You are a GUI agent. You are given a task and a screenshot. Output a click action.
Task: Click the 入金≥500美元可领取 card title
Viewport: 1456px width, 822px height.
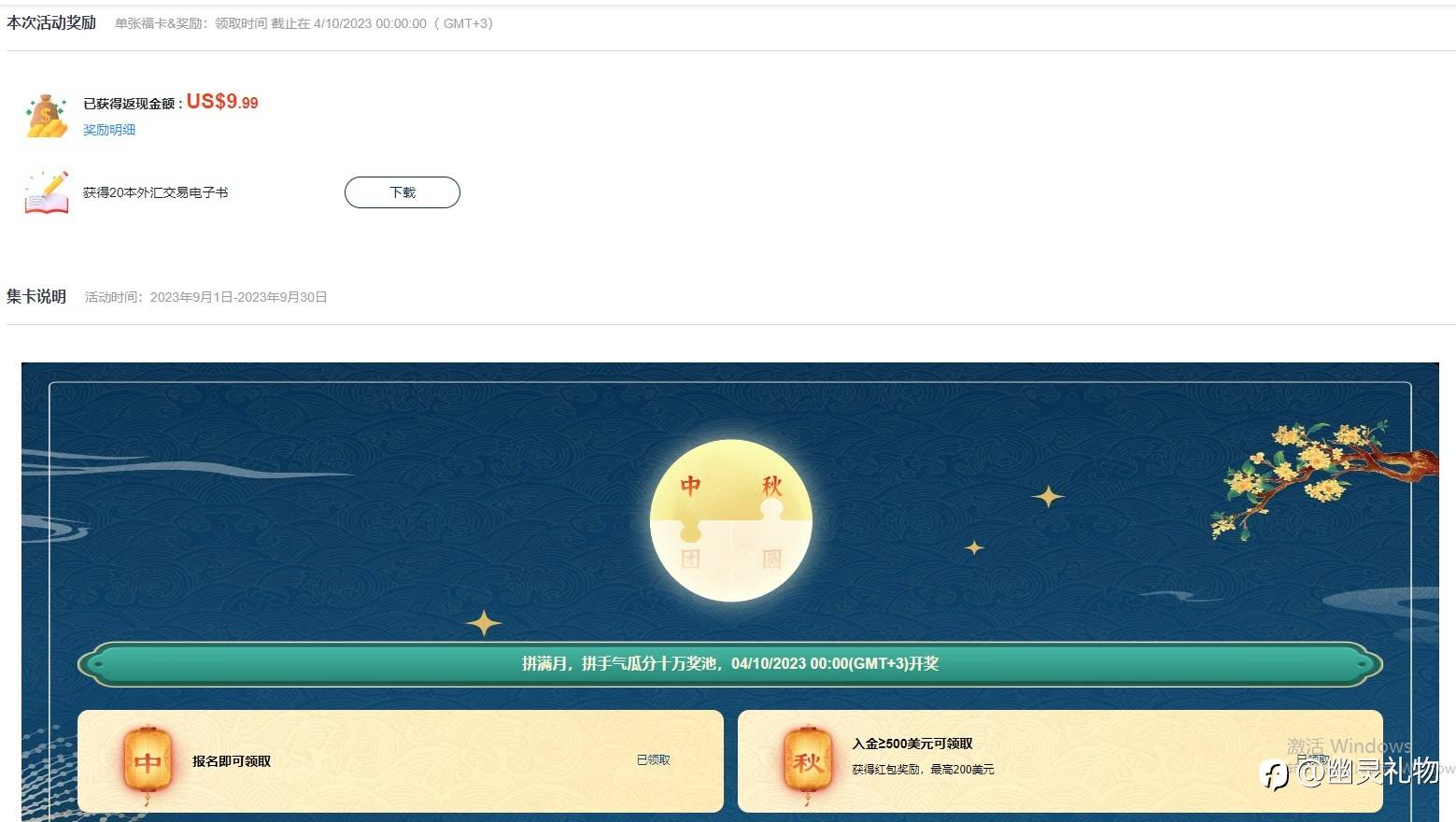(x=912, y=744)
